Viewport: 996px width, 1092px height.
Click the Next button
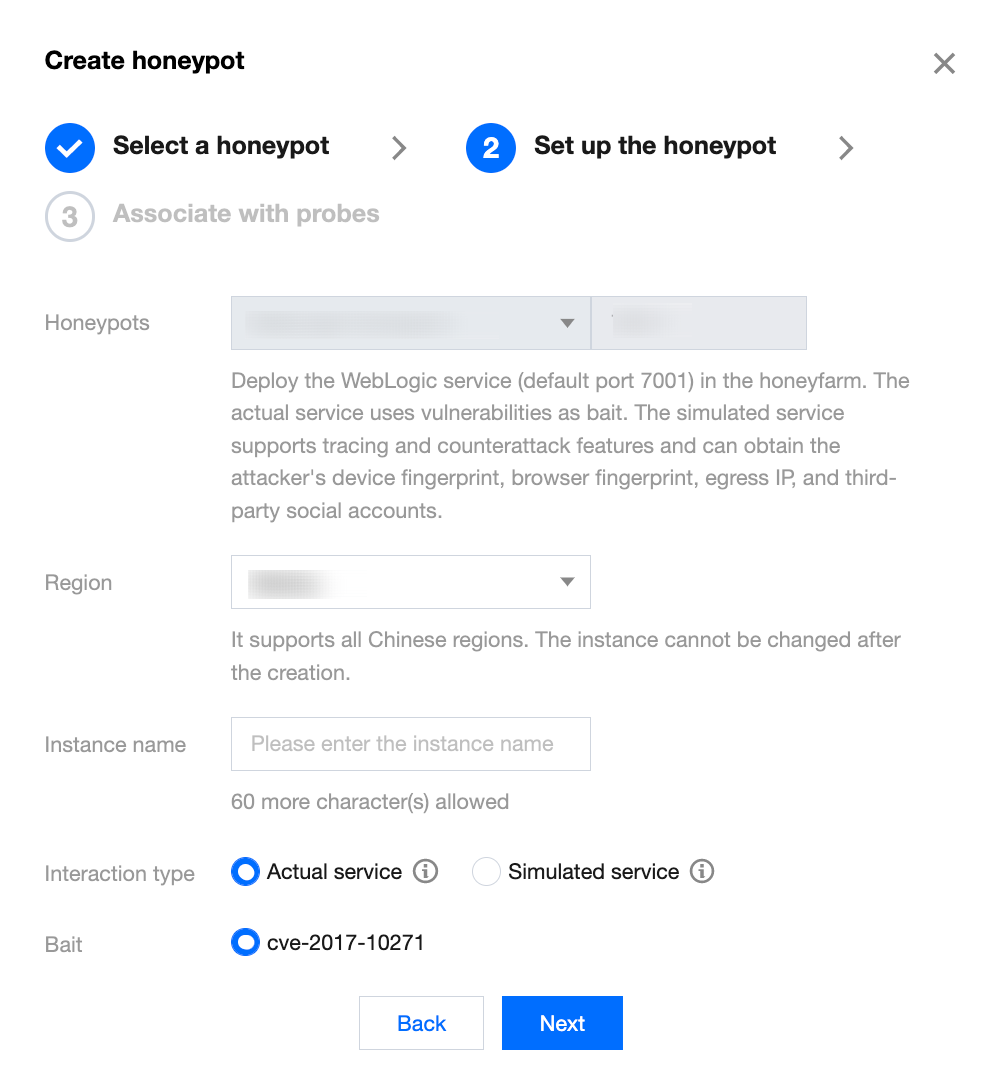click(562, 1023)
